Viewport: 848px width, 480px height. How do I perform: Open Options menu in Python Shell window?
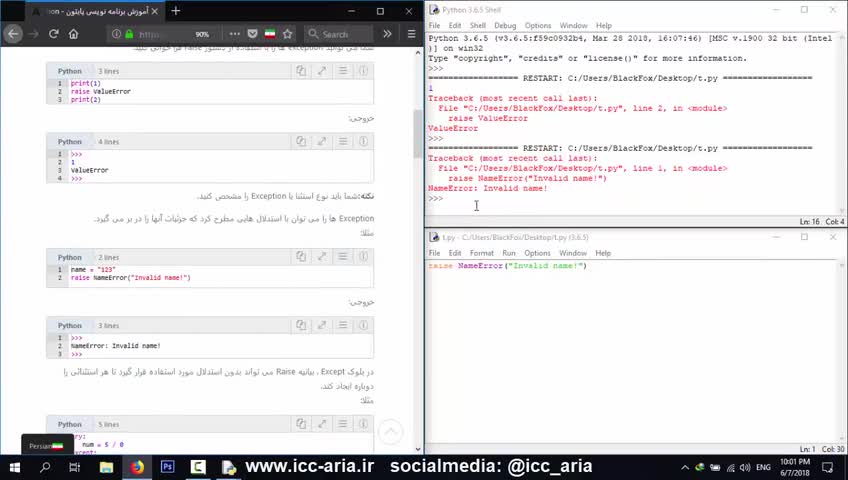538,25
